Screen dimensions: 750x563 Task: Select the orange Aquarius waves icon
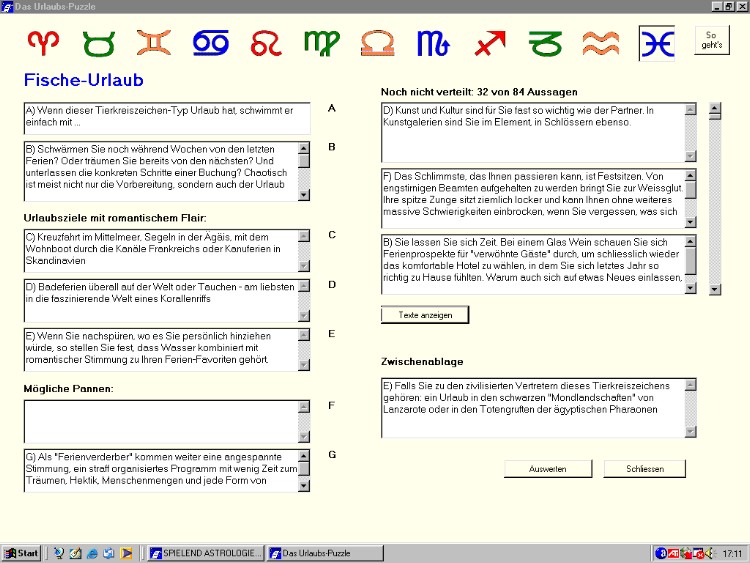601,43
